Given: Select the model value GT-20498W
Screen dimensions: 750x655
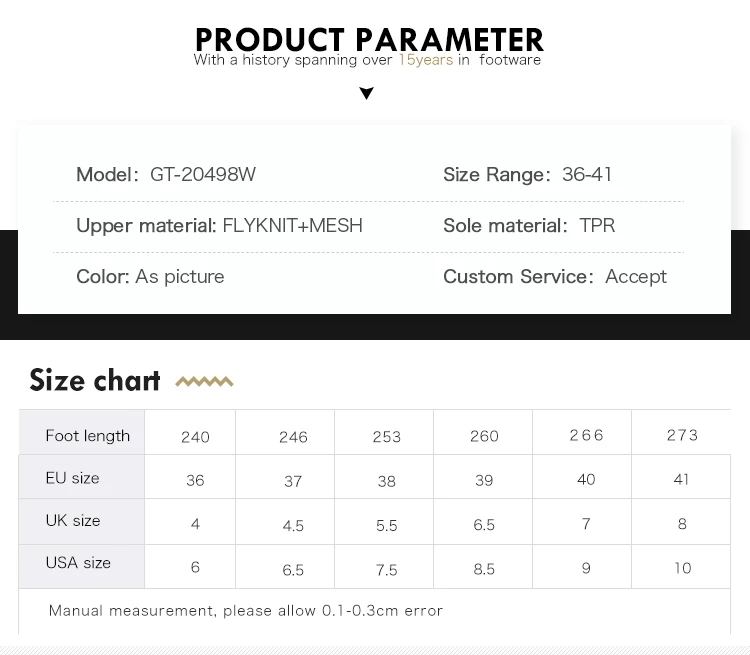Looking at the screenshot, I should coord(203,174).
